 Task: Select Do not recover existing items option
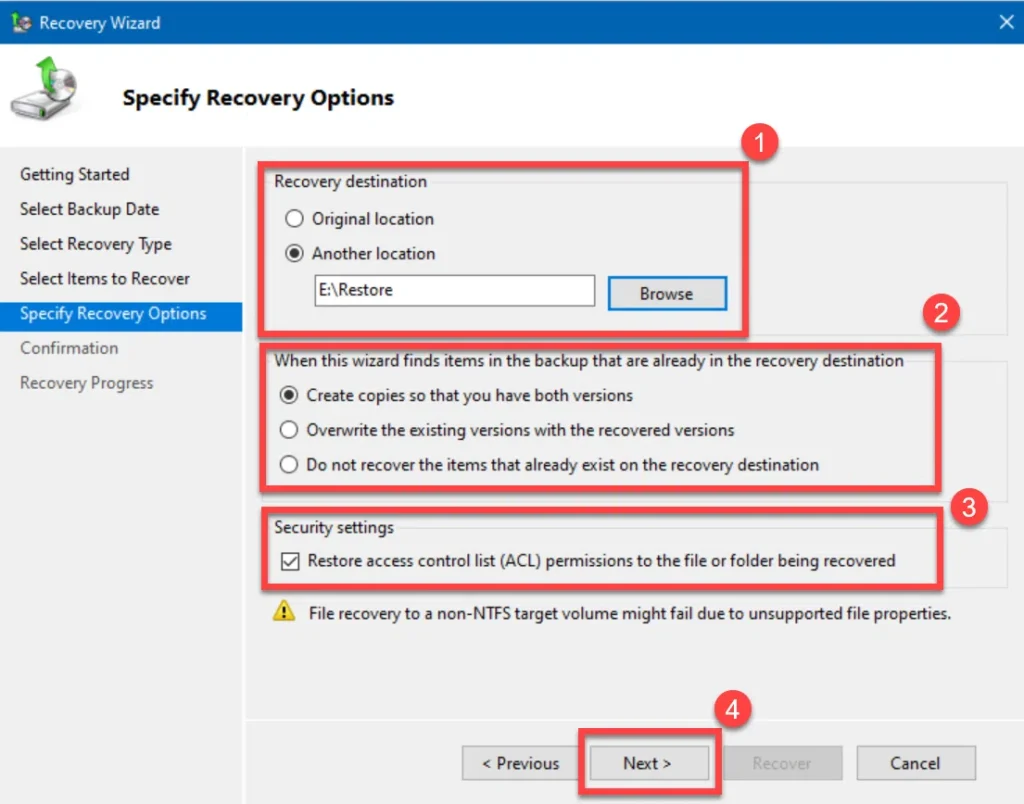coord(289,464)
